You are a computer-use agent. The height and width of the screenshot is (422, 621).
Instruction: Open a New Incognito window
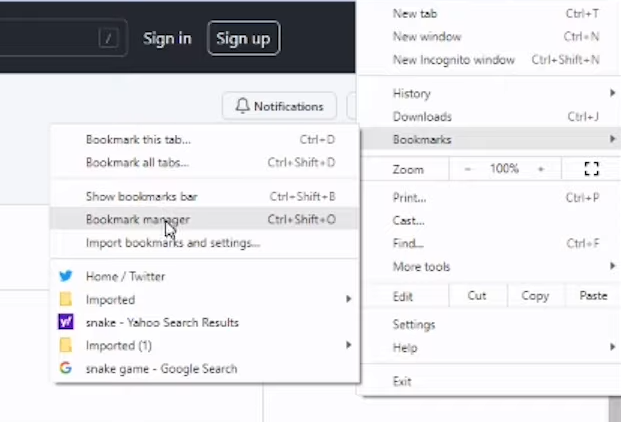pos(491,60)
